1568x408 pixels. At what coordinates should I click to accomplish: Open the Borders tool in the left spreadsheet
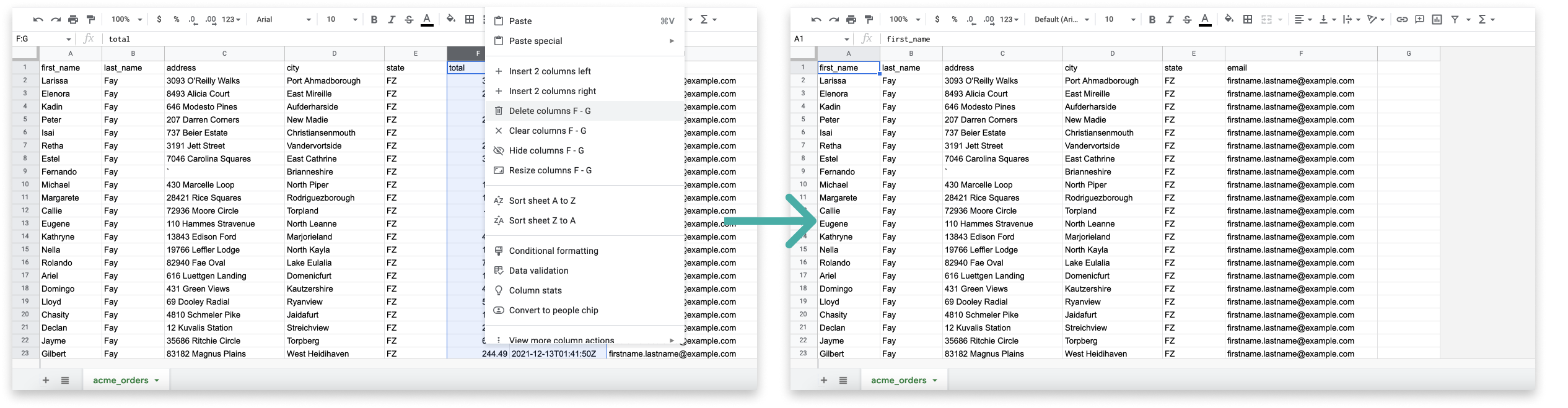(x=470, y=20)
